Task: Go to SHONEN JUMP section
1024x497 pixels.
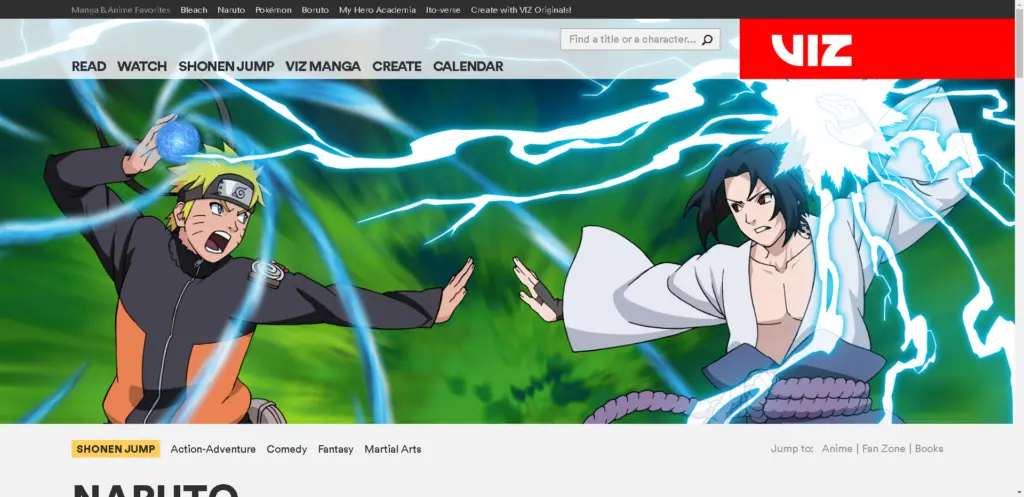Action: coord(226,66)
